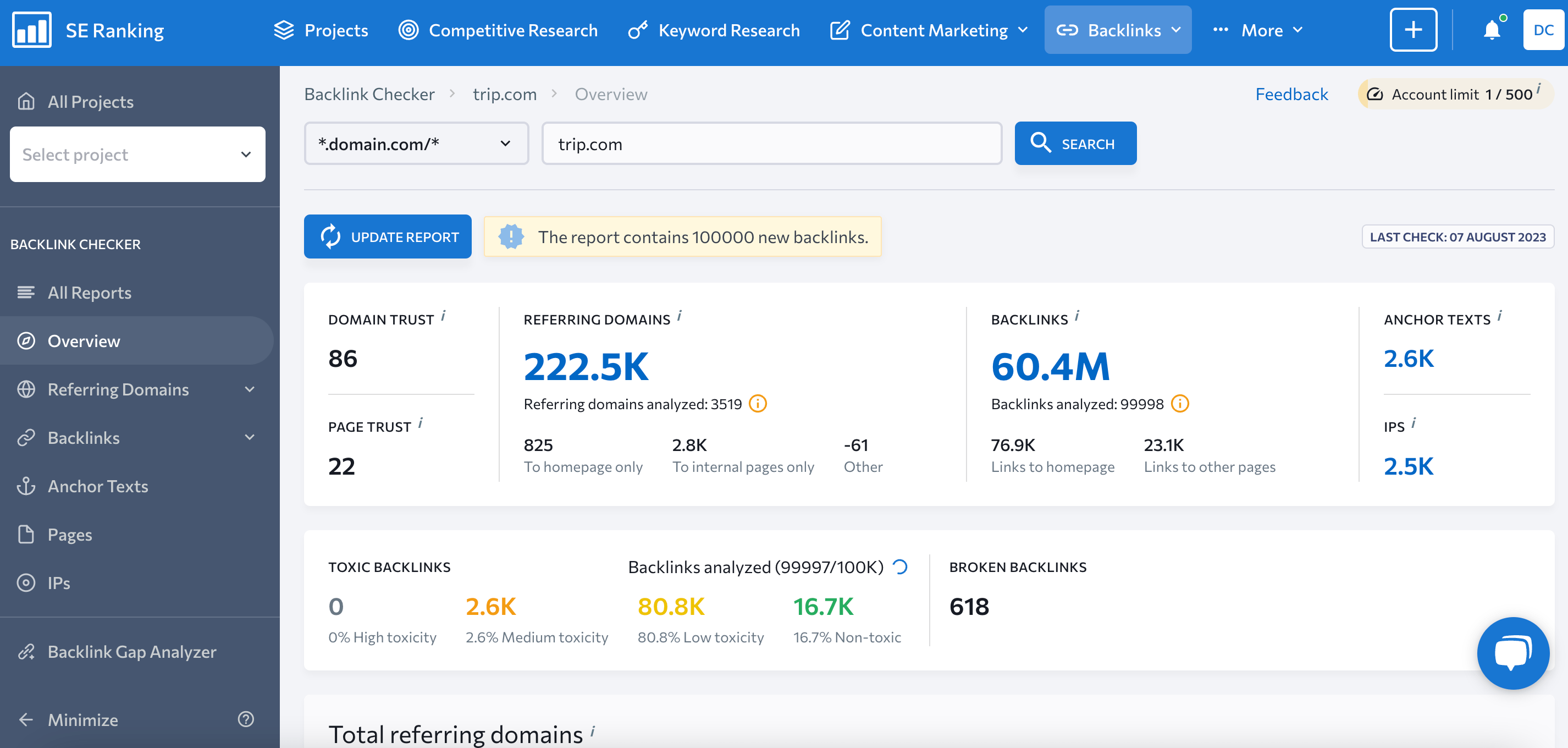Click the IPs target icon in sidebar
The image size is (1568, 748).
(25, 583)
